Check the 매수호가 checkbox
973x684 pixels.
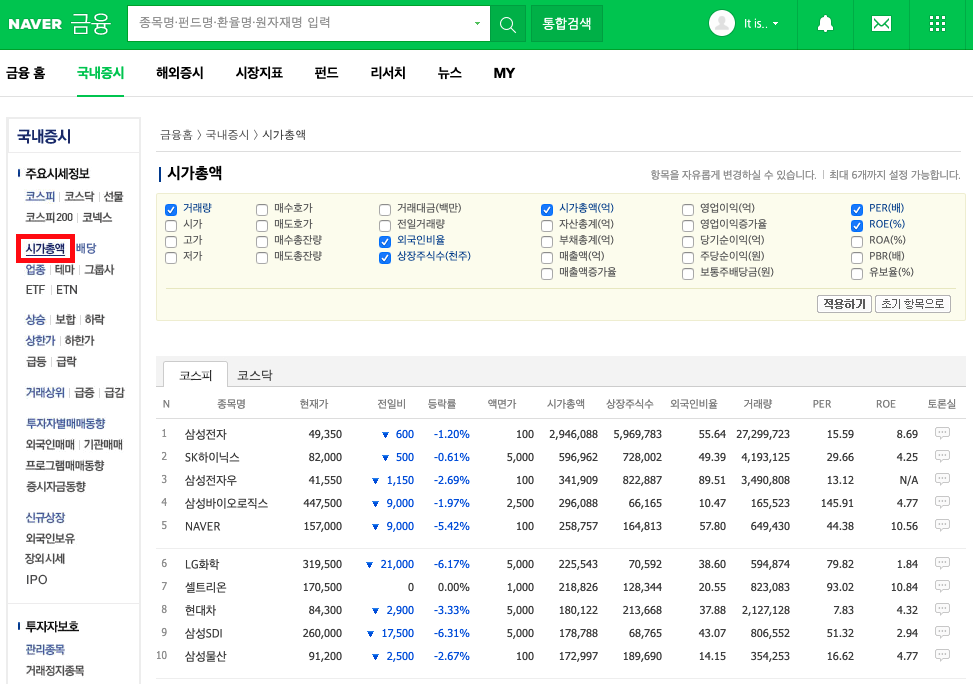[x=262, y=209]
